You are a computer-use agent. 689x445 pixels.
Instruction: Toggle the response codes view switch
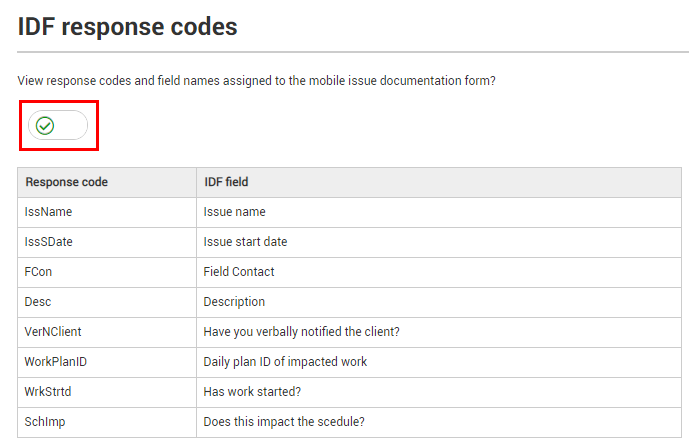[58, 125]
